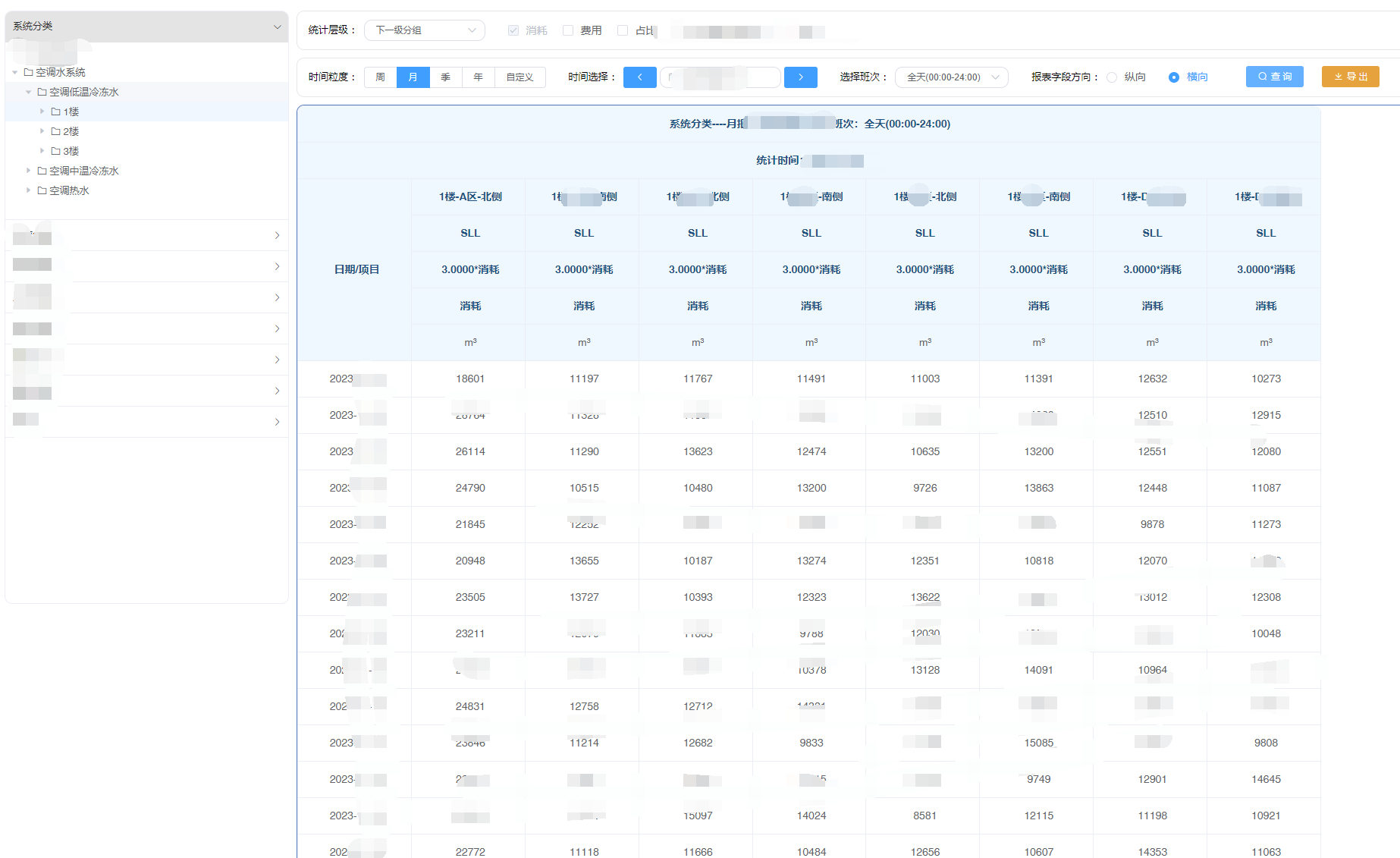This screenshot has width=1400, height=858.
Task: Expand 1楼 tree node arrow
Action: coord(42,112)
